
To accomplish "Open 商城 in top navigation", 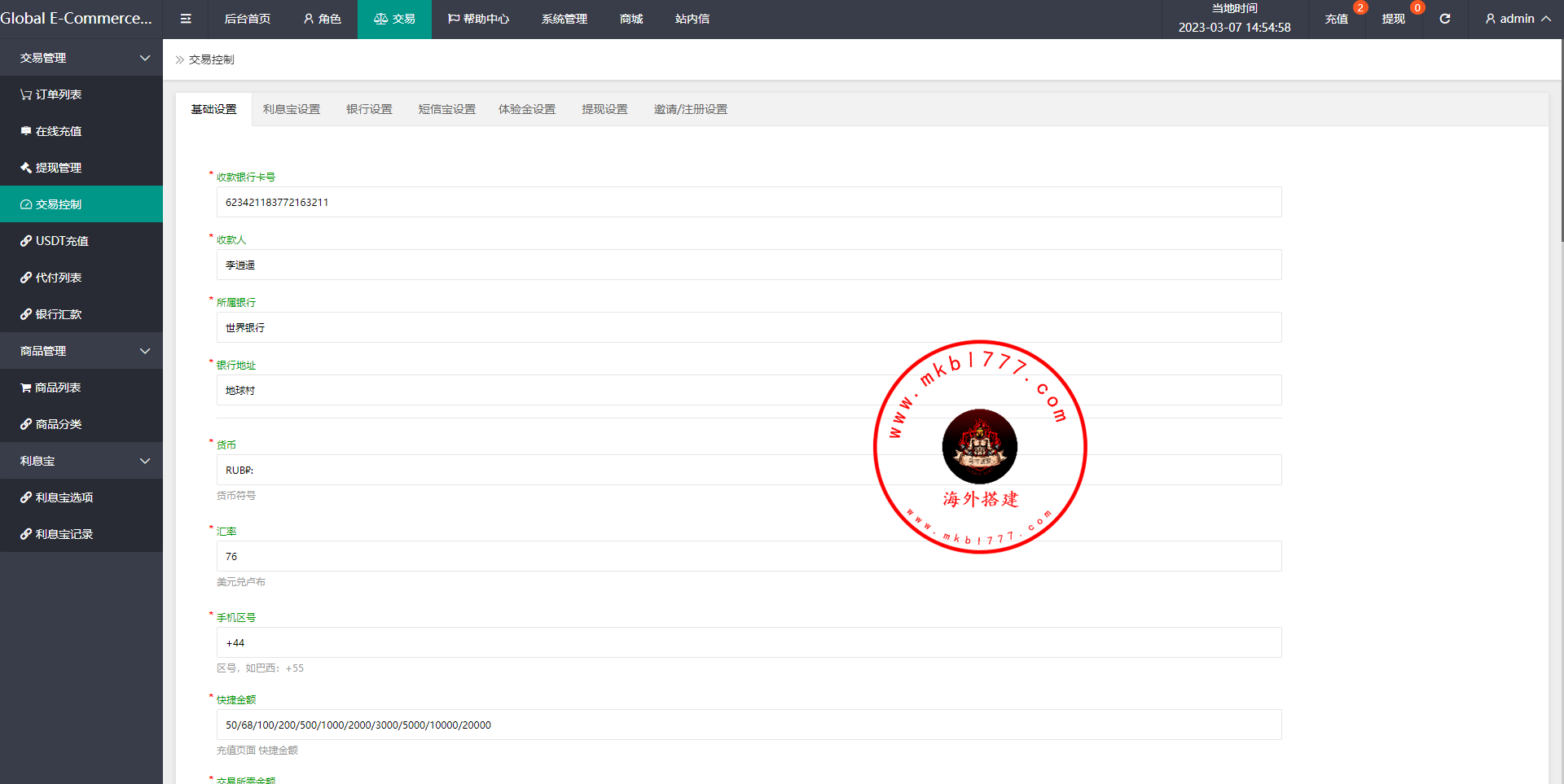I will click(631, 19).
